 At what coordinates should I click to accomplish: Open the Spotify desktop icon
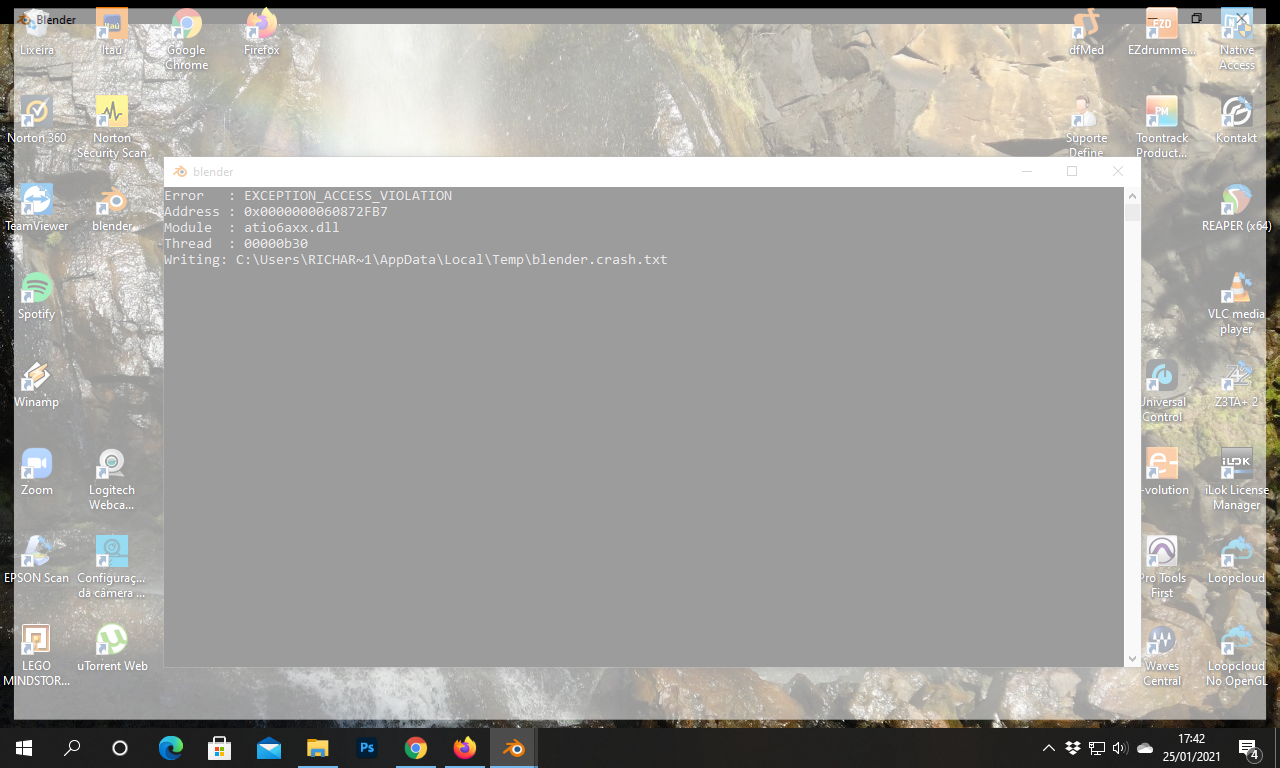[x=37, y=296]
